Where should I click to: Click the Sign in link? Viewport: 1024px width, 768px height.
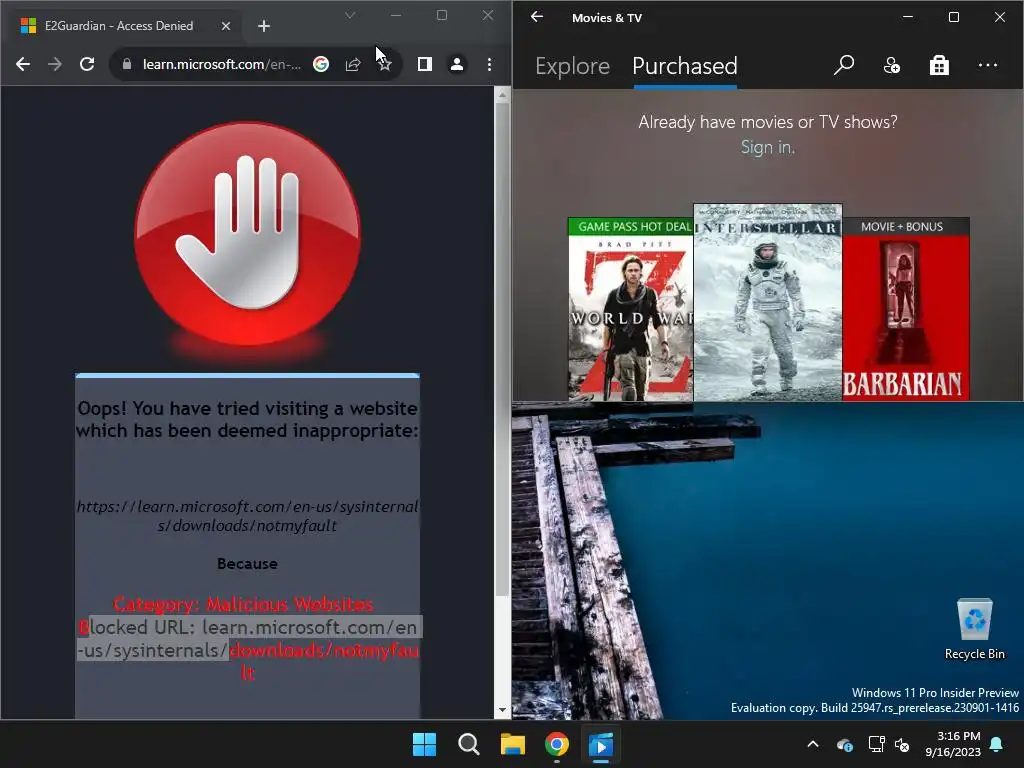tap(767, 148)
